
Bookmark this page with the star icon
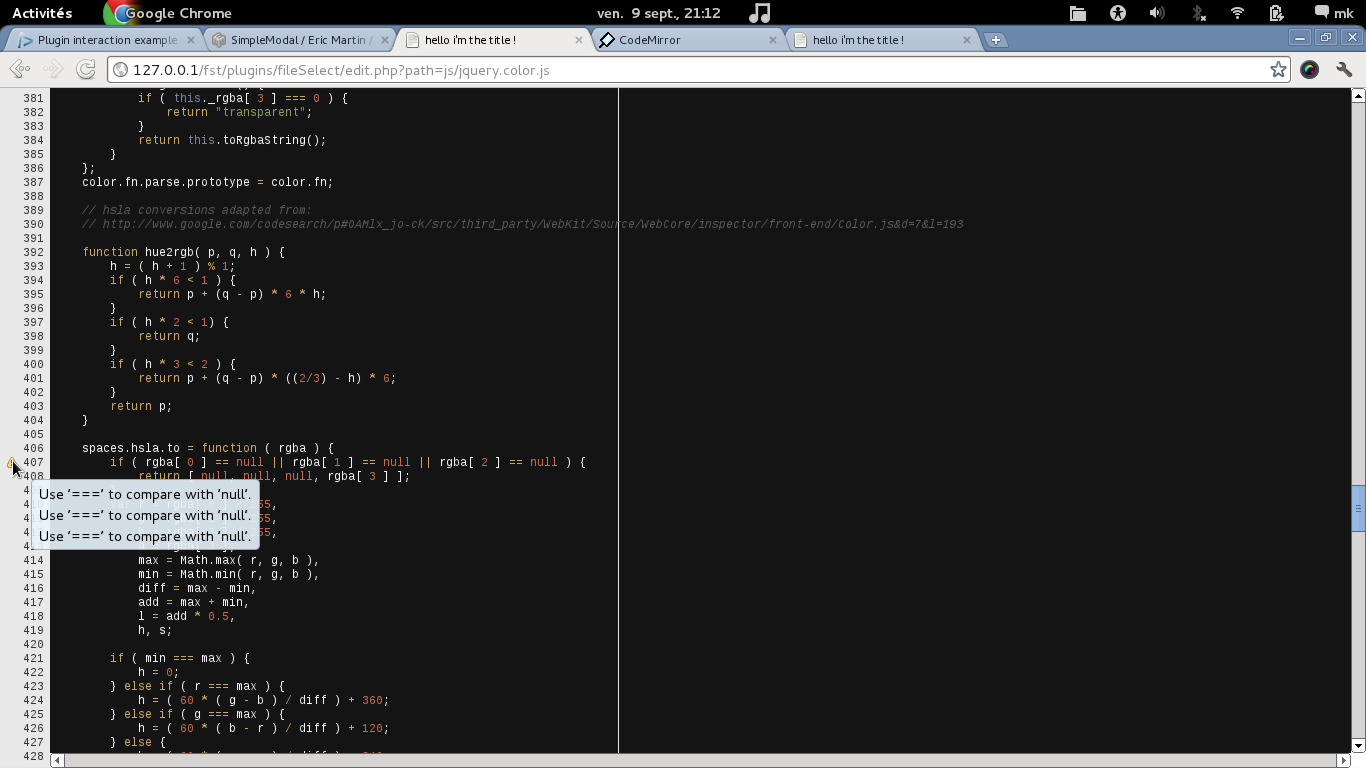coord(1278,70)
